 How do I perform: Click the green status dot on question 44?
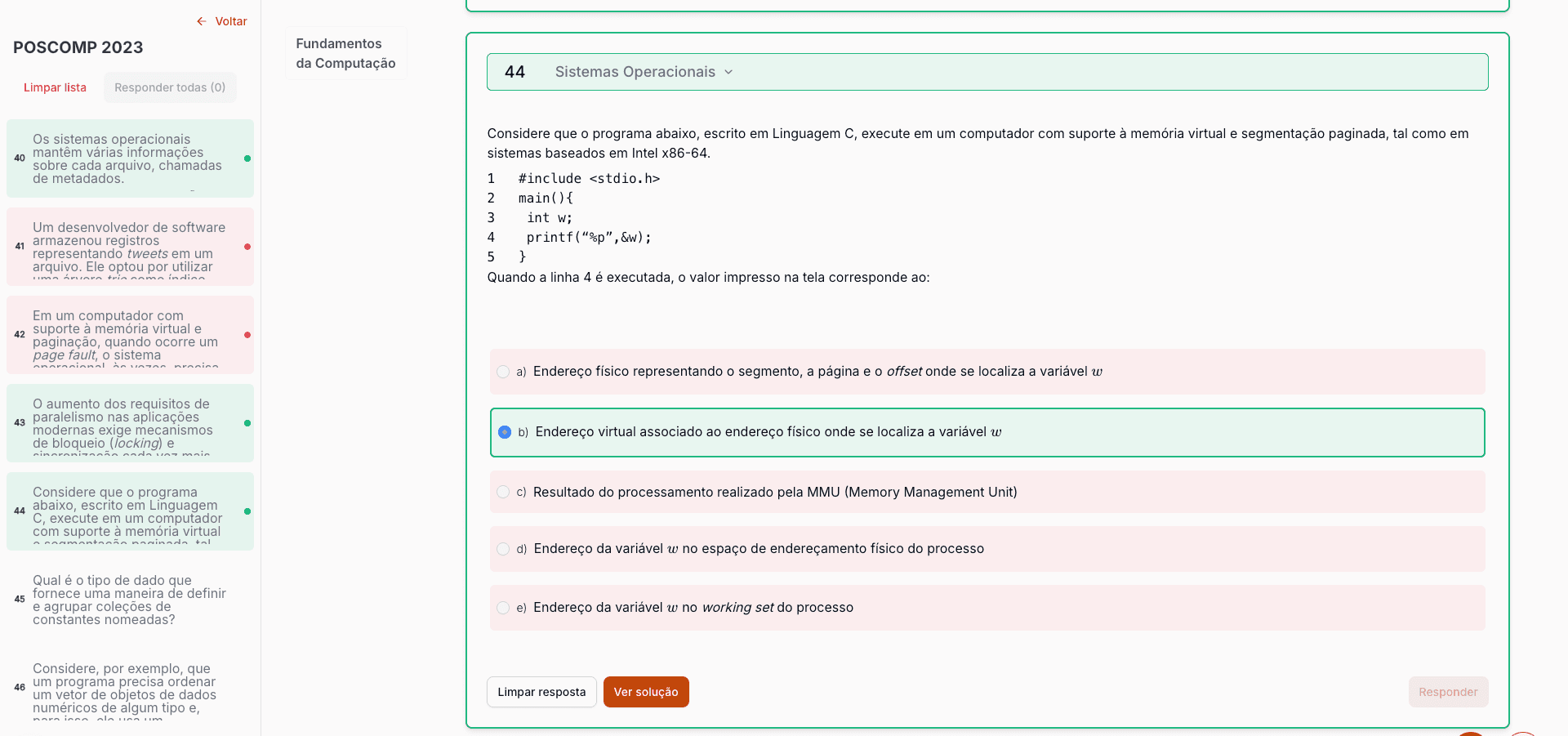click(247, 512)
